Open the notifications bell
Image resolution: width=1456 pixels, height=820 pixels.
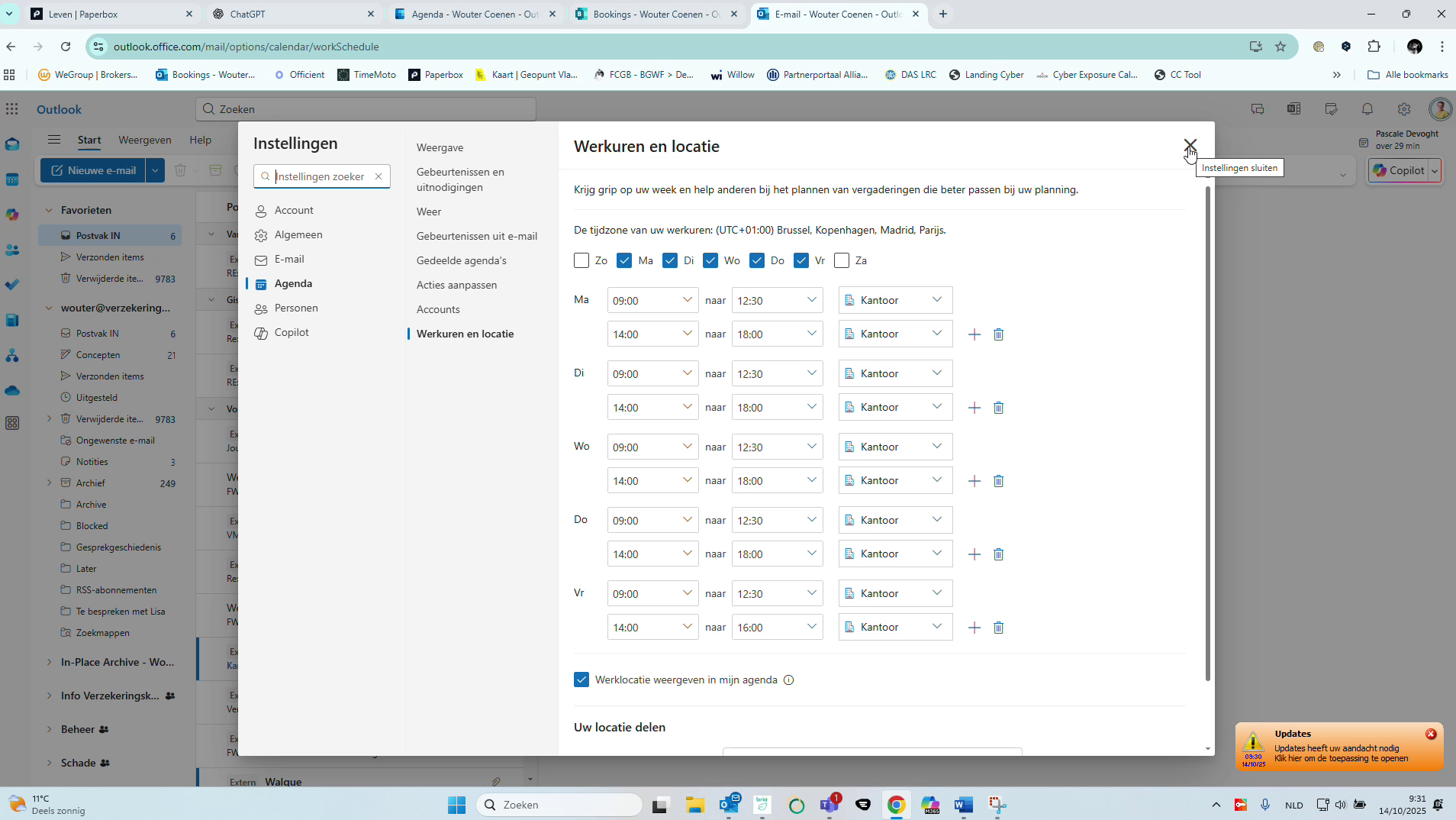[x=1367, y=109]
